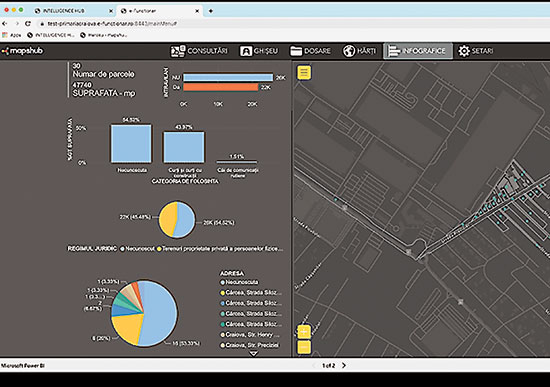Image resolution: width=550 pixels, height=387 pixels.
Task: Close the e-Functionar tab
Action: click(x=197, y=11)
